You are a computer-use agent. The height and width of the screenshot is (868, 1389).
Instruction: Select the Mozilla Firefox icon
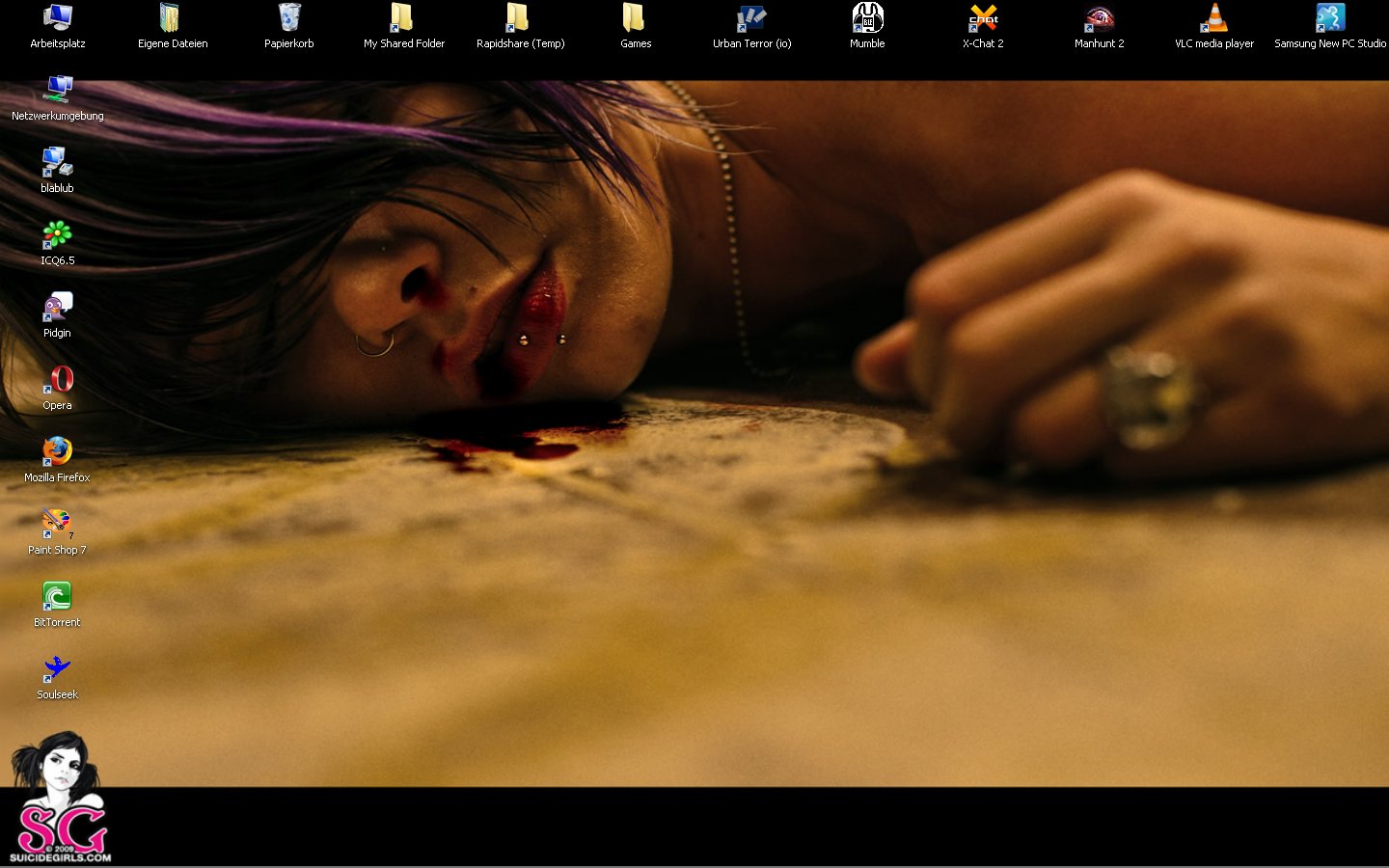tap(57, 452)
